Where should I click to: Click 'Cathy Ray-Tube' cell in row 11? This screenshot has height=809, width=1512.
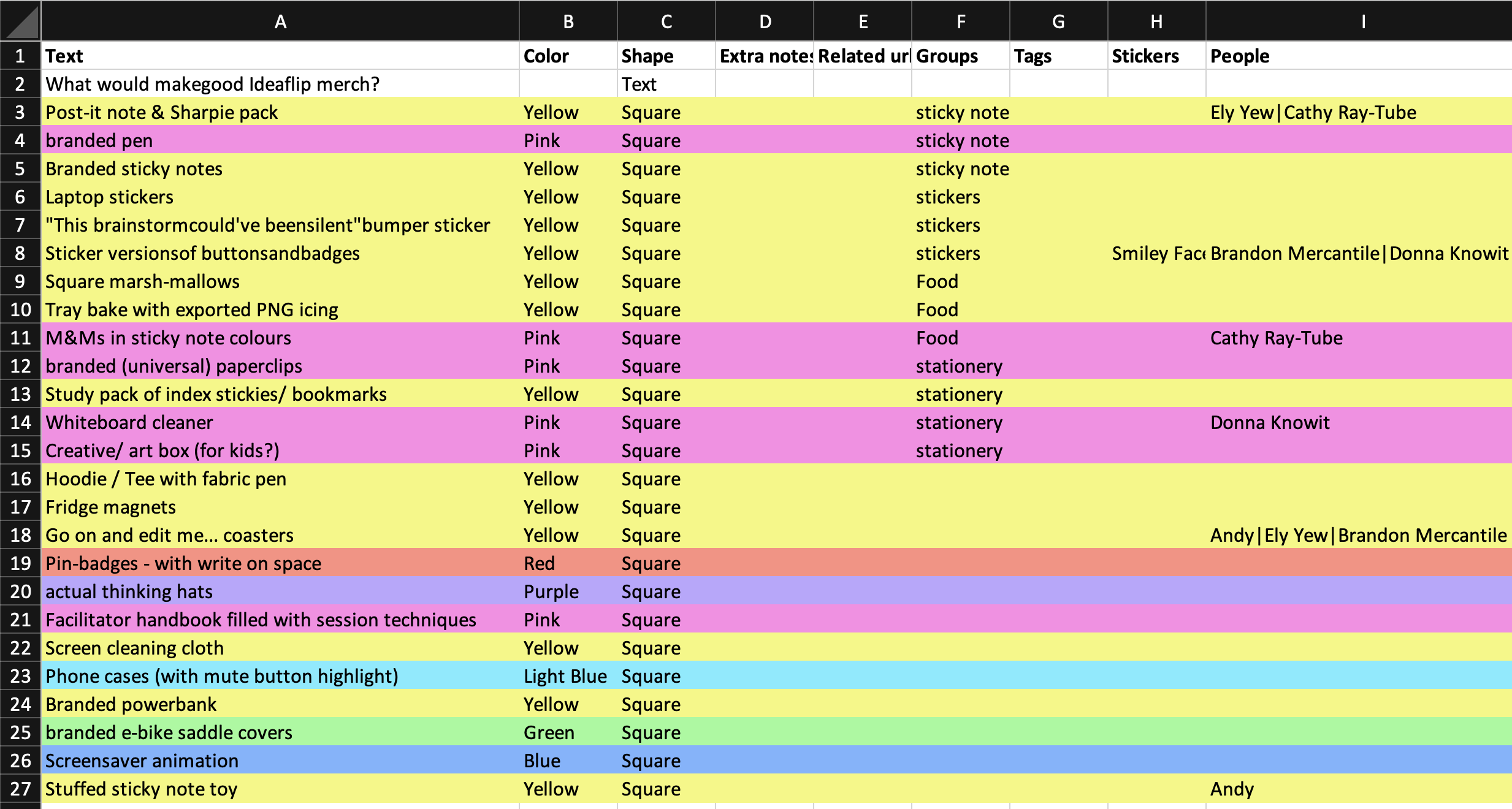(x=1359, y=338)
